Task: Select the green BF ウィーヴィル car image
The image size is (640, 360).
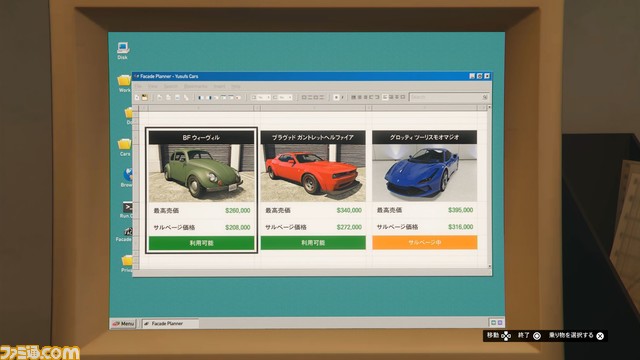Action: pyautogui.click(x=201, y=173)
